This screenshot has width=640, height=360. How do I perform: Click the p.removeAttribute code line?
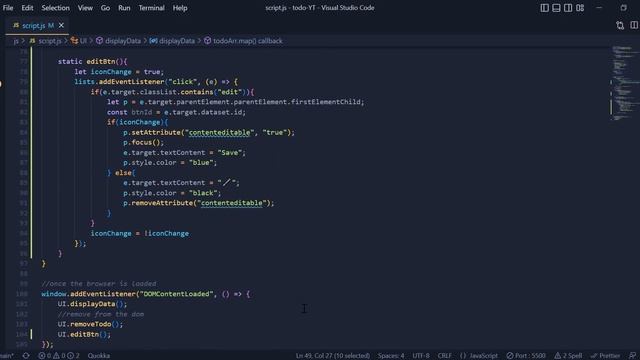click(x=198, y=203)
